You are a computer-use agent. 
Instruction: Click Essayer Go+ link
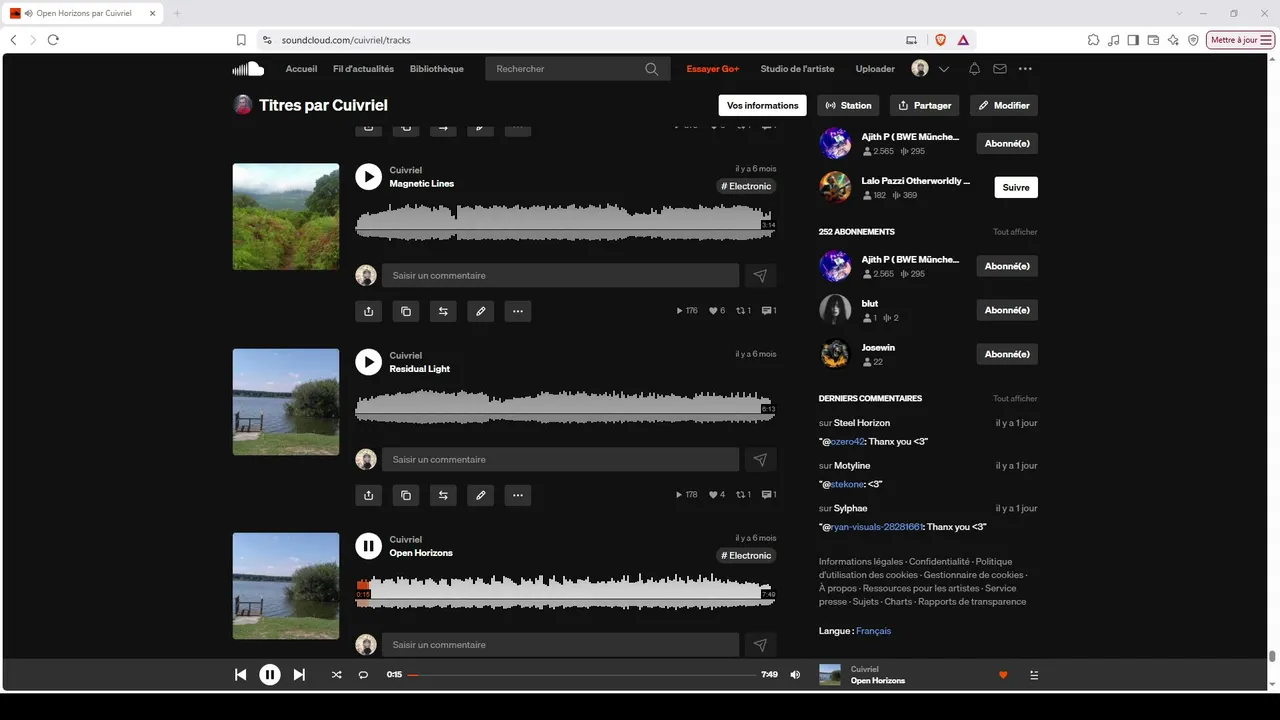(x=713, y=69)
